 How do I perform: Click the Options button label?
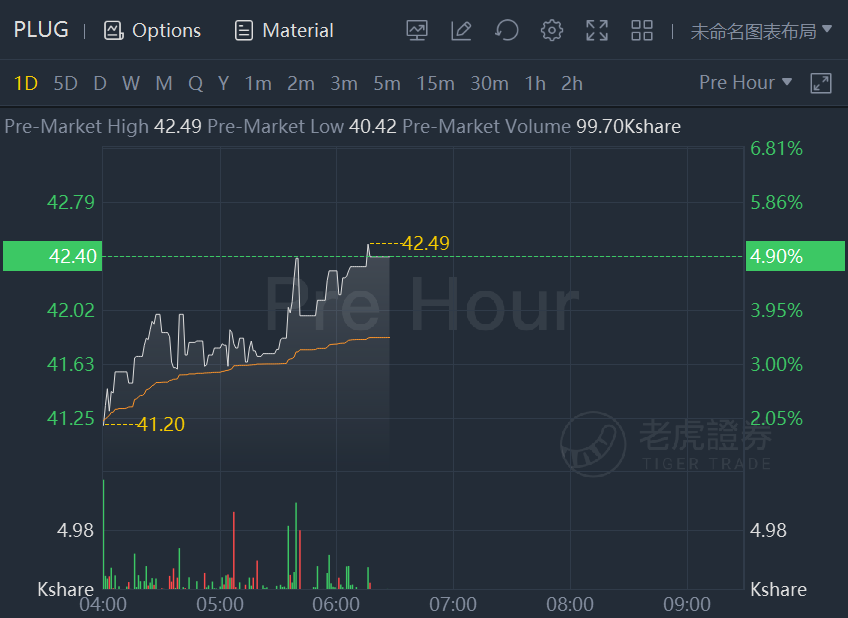pyautogui.click(x=167, y=31)
